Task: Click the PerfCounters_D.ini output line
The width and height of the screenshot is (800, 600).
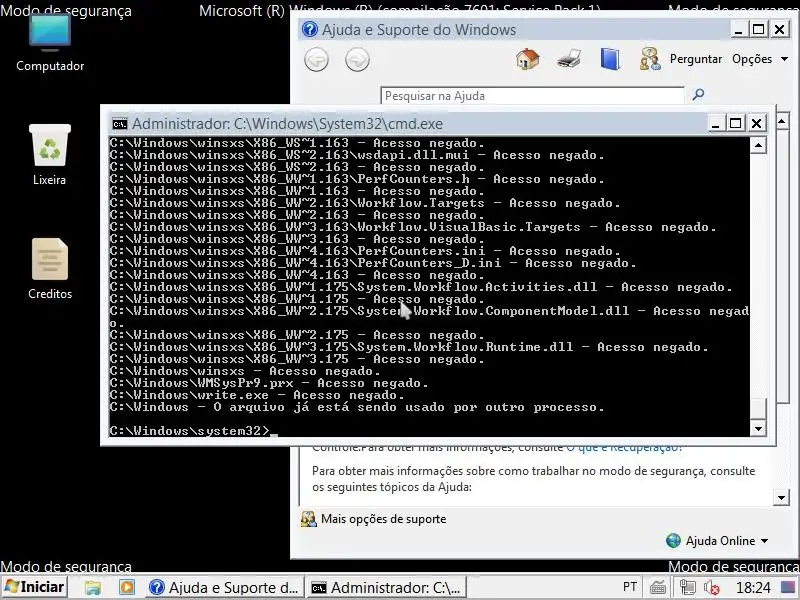Action: point(373,263)
